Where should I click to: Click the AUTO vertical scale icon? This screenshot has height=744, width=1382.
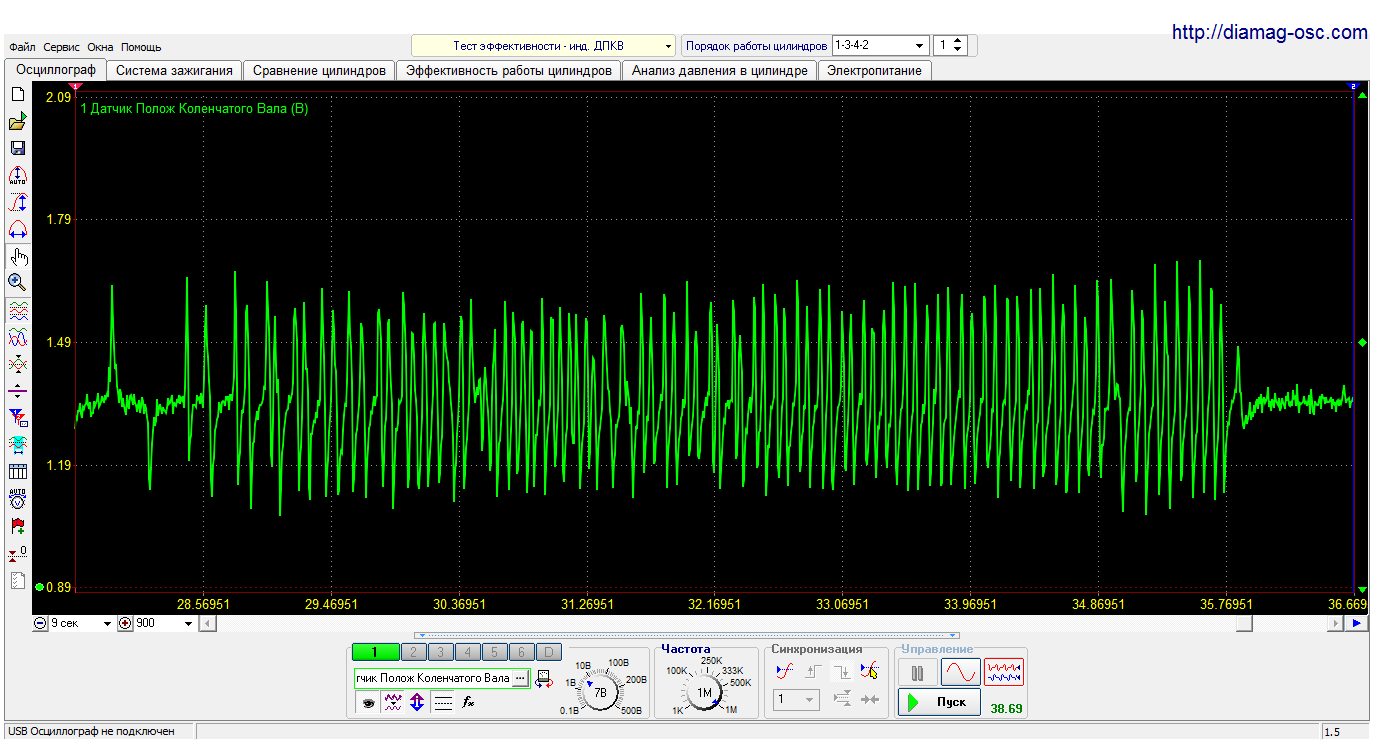pyautogui.click(x=17, y=175)
